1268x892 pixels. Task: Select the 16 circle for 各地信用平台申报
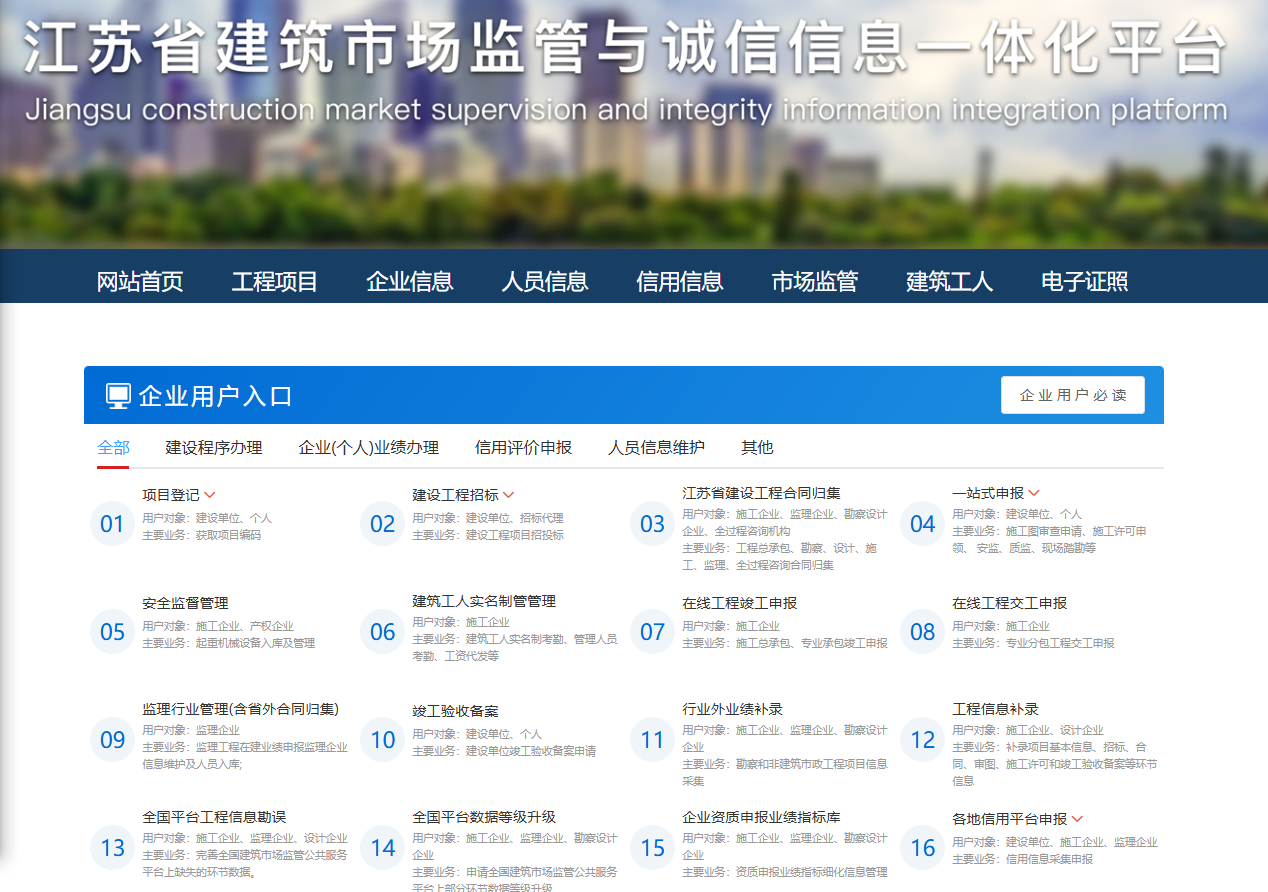coord(922,848)
